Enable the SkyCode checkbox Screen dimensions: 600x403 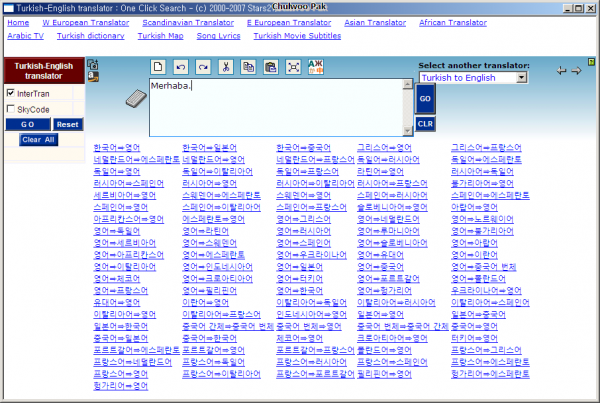[11, 109]
